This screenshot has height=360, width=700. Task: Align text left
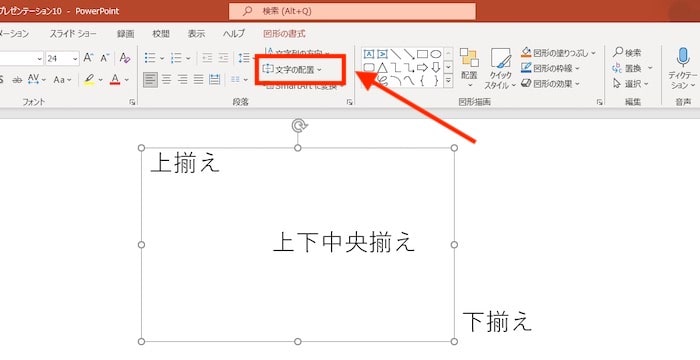pyautogui.click(x=150, y=80)
